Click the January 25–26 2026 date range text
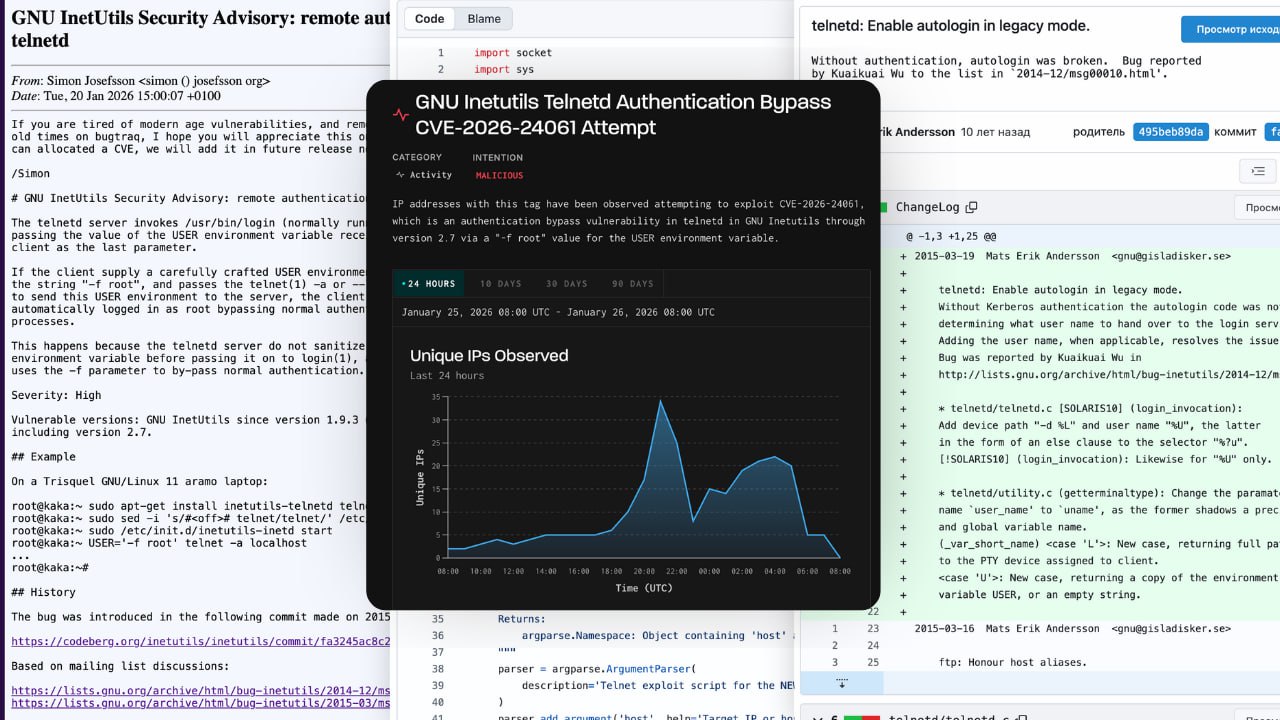The image size is (1280, 720). (558, 312)
